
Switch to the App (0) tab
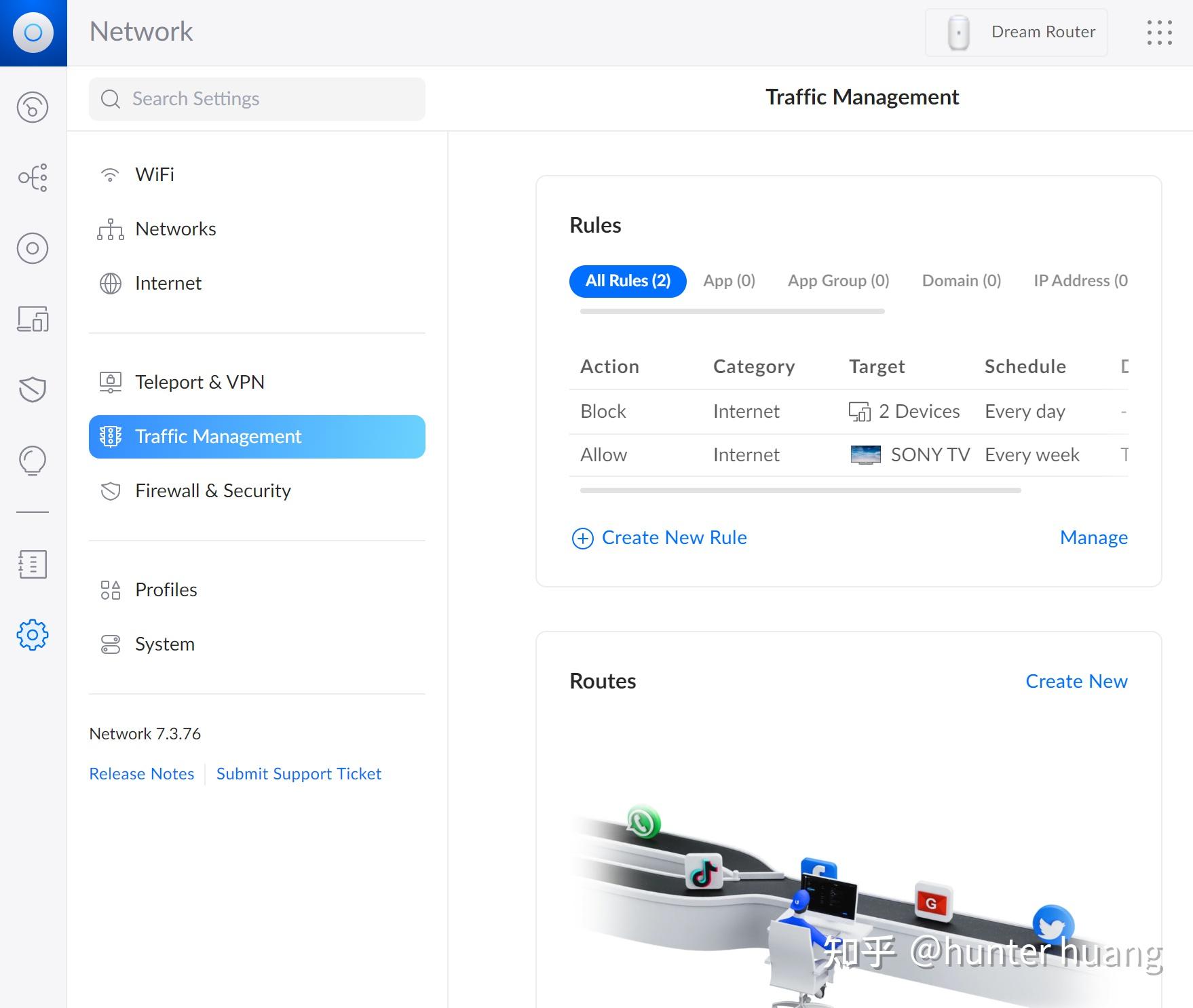point(730,281)
